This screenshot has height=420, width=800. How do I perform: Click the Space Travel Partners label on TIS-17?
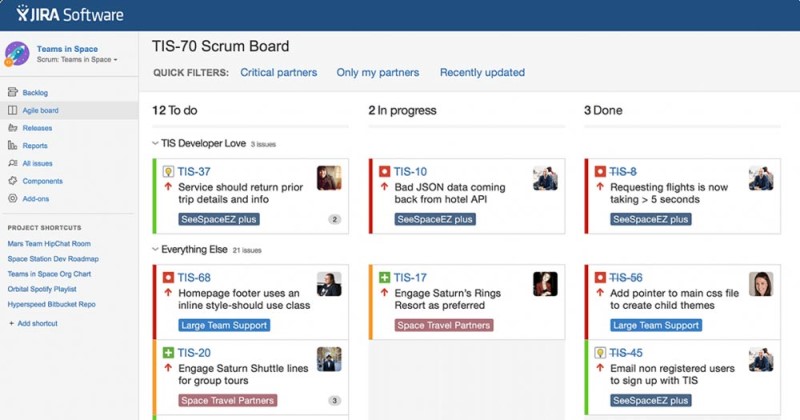(x=443, y=325)
